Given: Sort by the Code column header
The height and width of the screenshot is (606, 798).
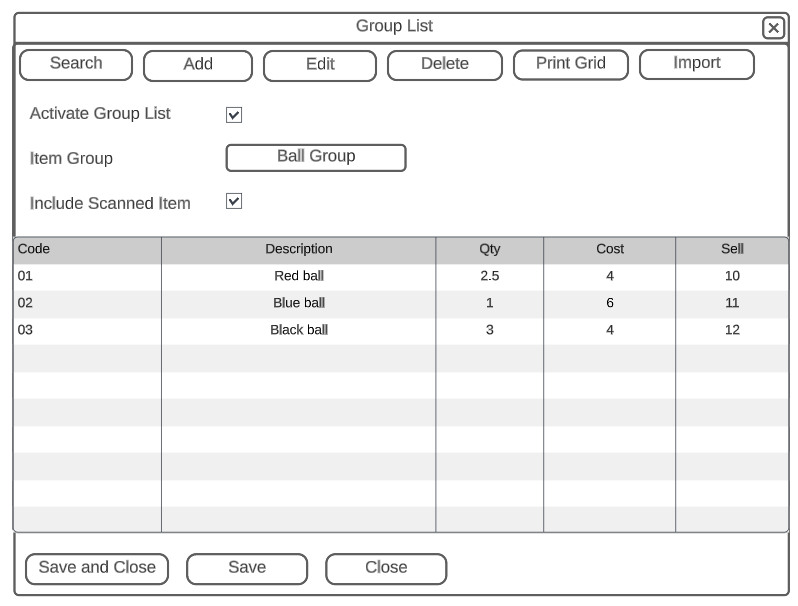Looking at the screenshot, I should click(x=86, y=249).
